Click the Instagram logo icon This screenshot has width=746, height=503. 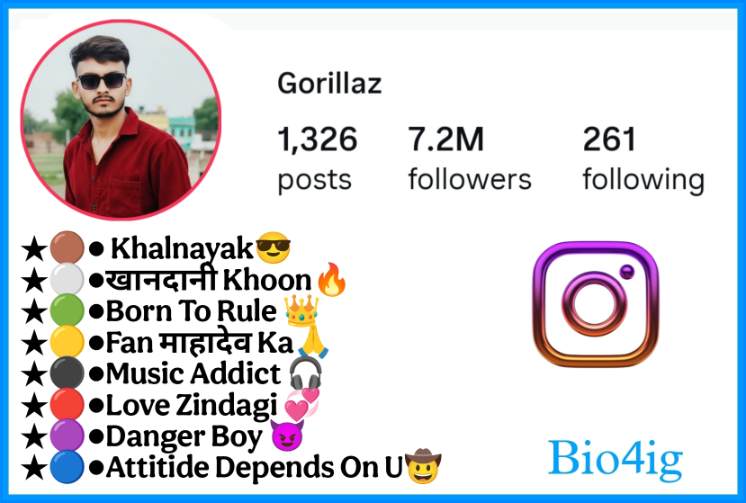point(596,304)
